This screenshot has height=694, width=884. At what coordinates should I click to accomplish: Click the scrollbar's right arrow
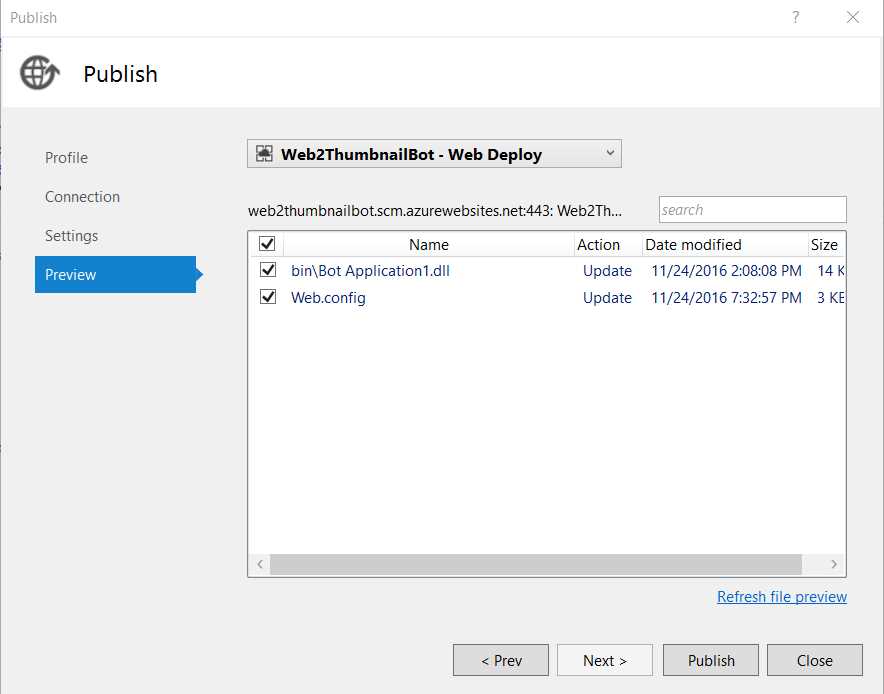[x=834, y=564]
